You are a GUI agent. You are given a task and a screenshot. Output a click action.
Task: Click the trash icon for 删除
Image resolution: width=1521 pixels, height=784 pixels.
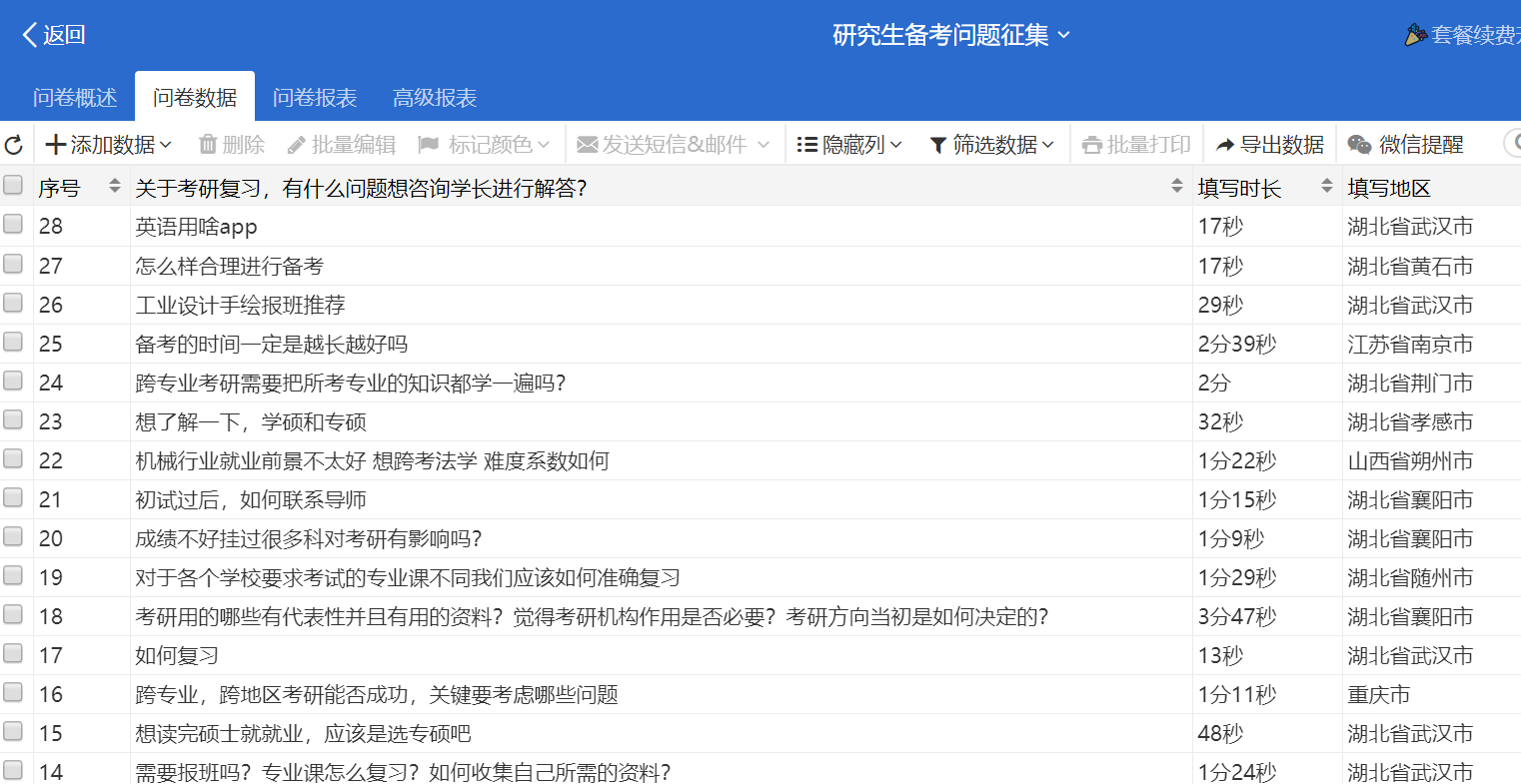point(208,145)
